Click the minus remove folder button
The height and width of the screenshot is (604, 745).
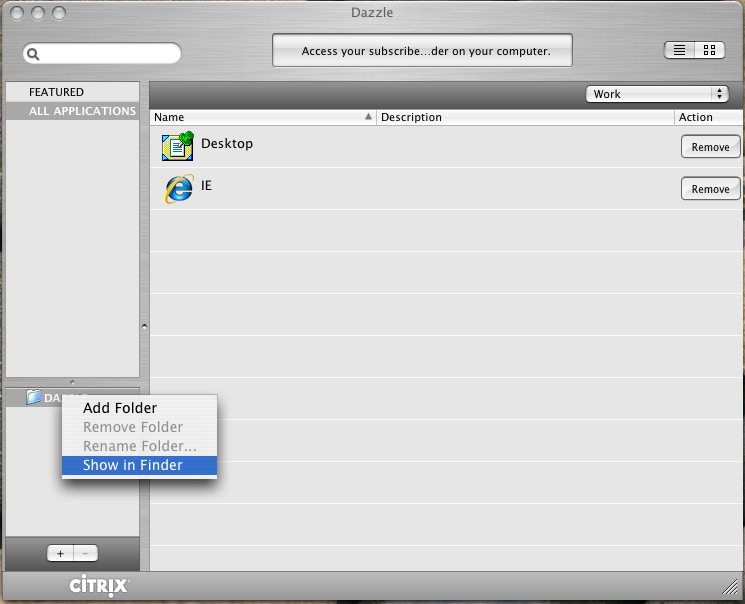point(85,553)
